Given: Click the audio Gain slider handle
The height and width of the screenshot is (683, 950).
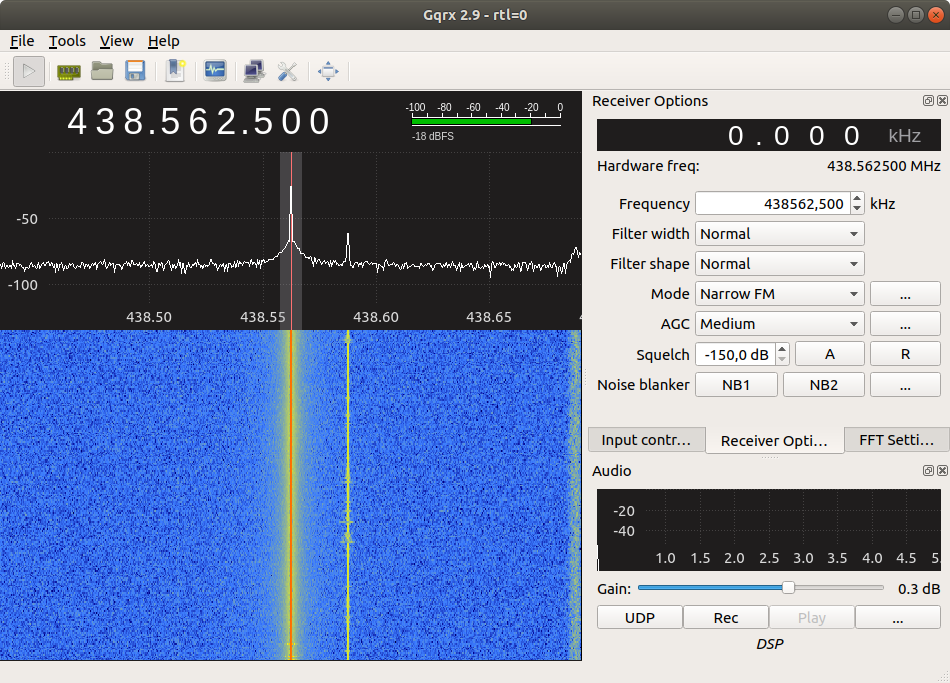Looking at the screenshot, I should click(x=788, y=587).
